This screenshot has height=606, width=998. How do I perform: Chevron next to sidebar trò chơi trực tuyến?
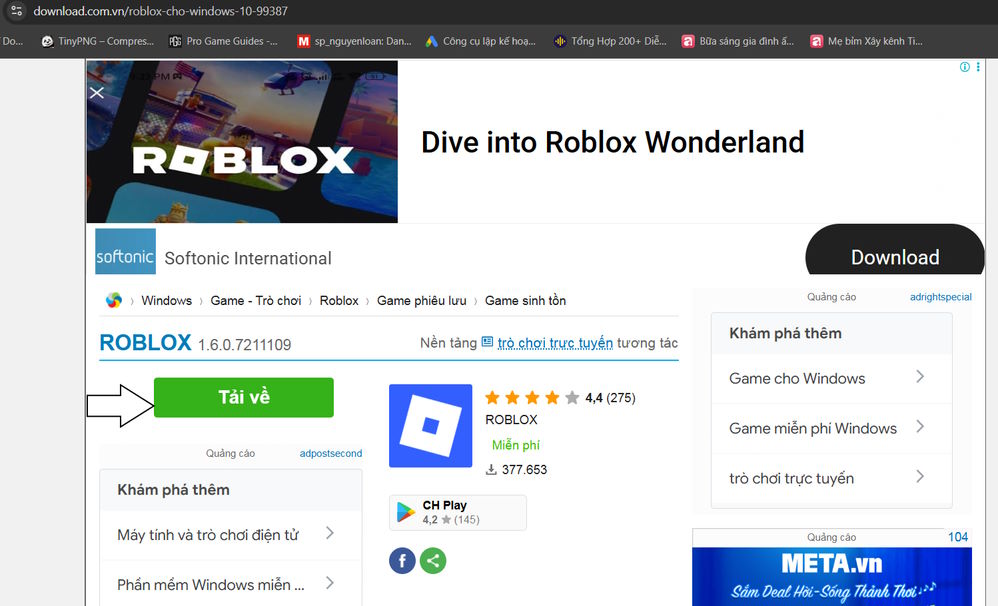click(x=920, y=476)
